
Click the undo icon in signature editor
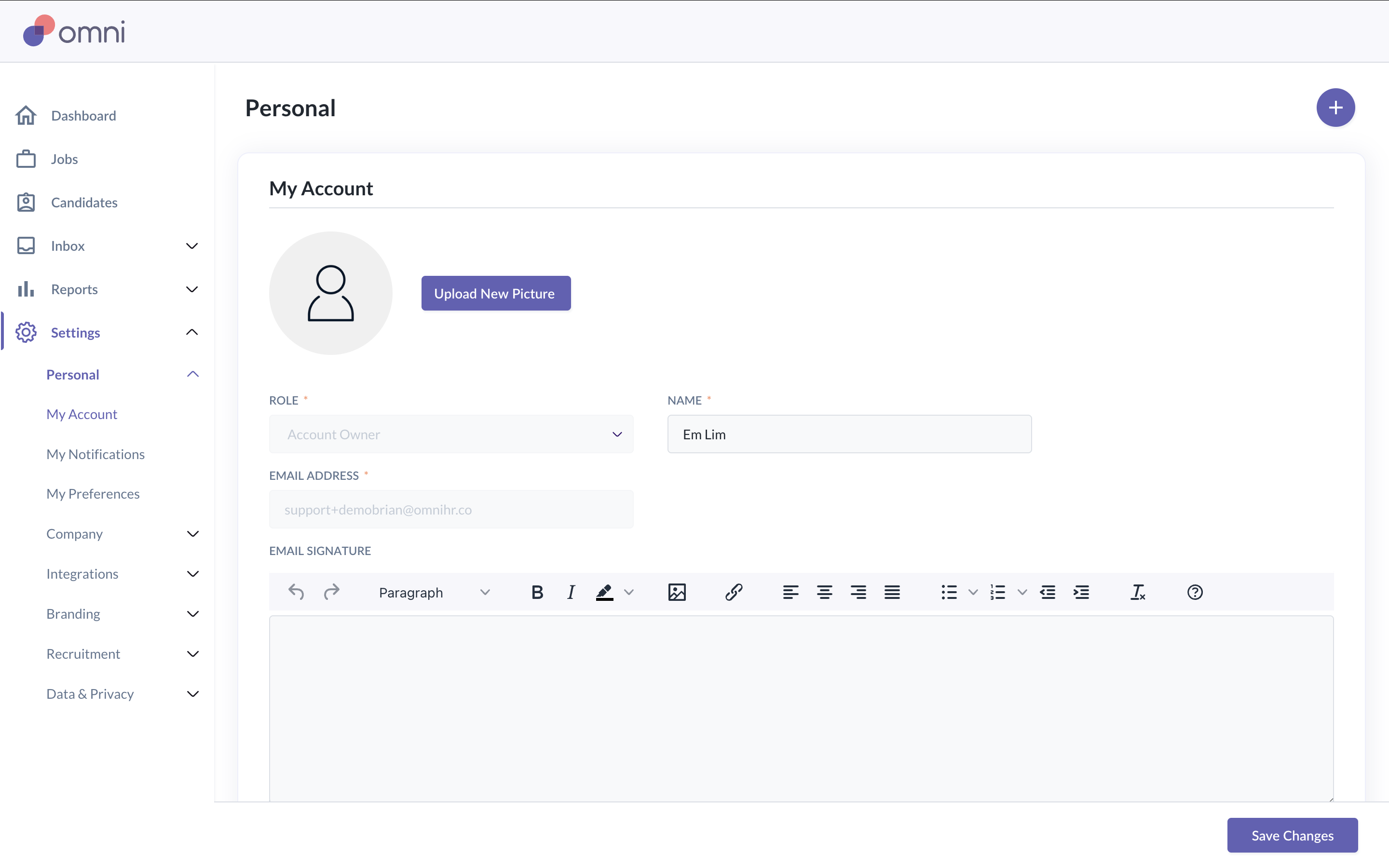(x=296, y=592)
